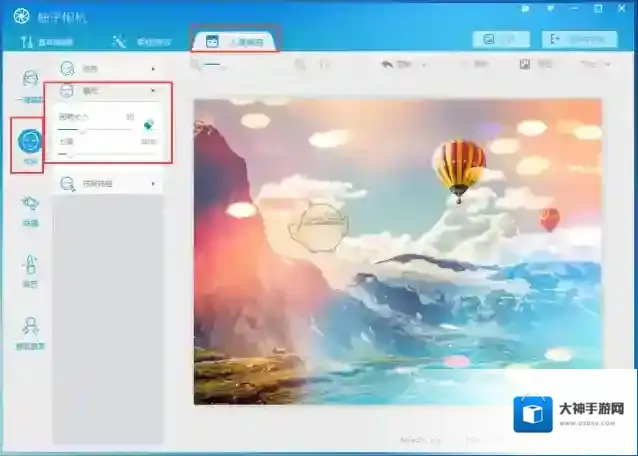This screenshot has height=456, width=638.
Task: Select the head-with-arrows slimming sidebar icon
Action: point(31,327)
